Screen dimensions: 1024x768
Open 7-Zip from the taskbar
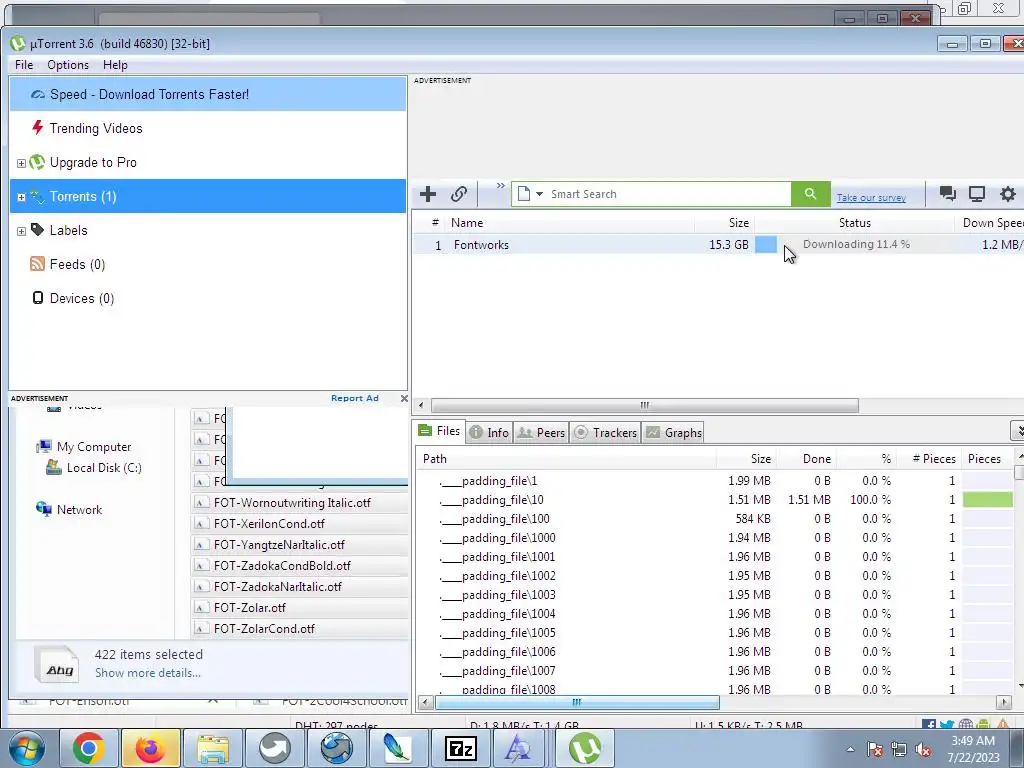click(x=460, y=748)
